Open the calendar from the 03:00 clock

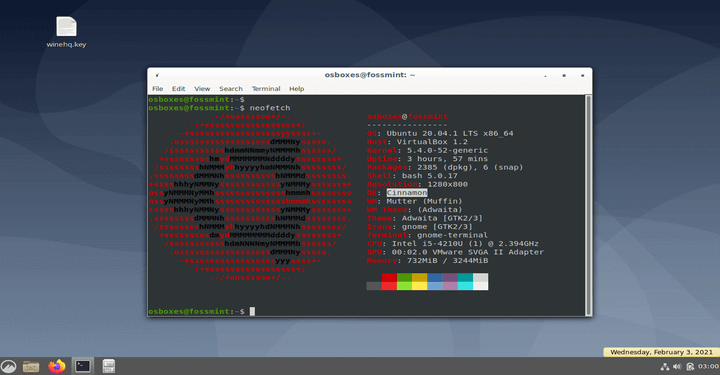[x=708, y=366]
